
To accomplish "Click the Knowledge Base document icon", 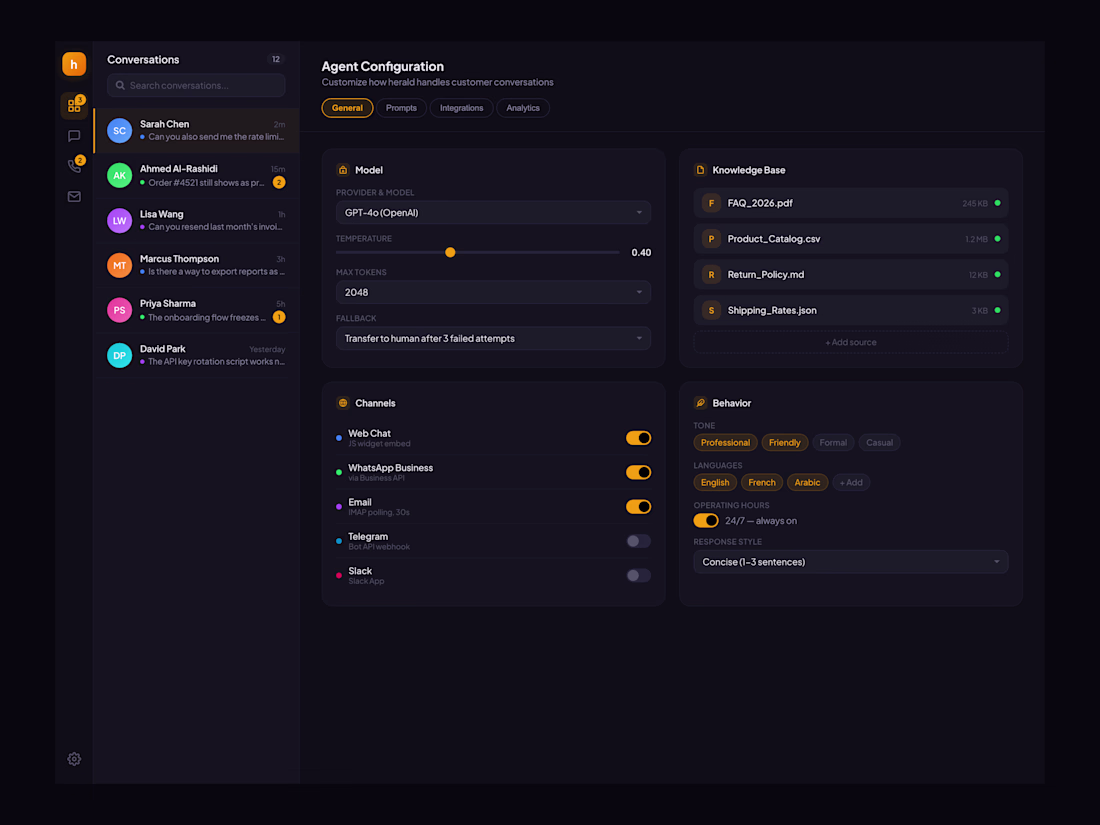I will click(x=700, y=170).
